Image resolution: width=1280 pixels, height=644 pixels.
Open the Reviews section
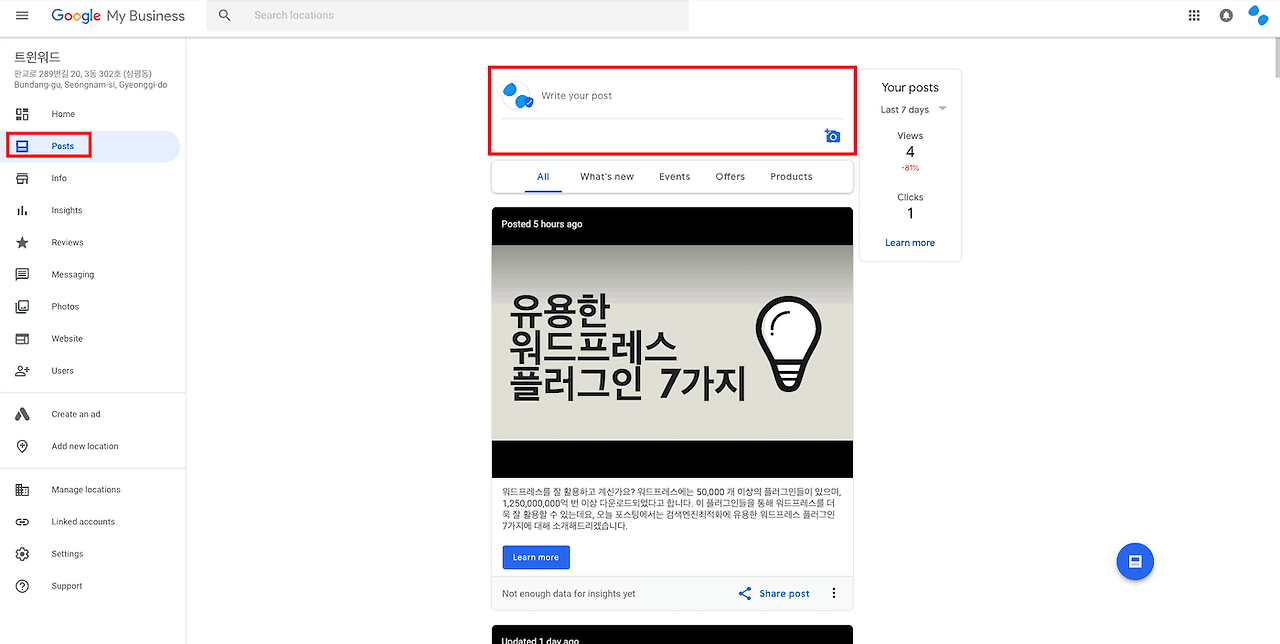tap(66, 242)
